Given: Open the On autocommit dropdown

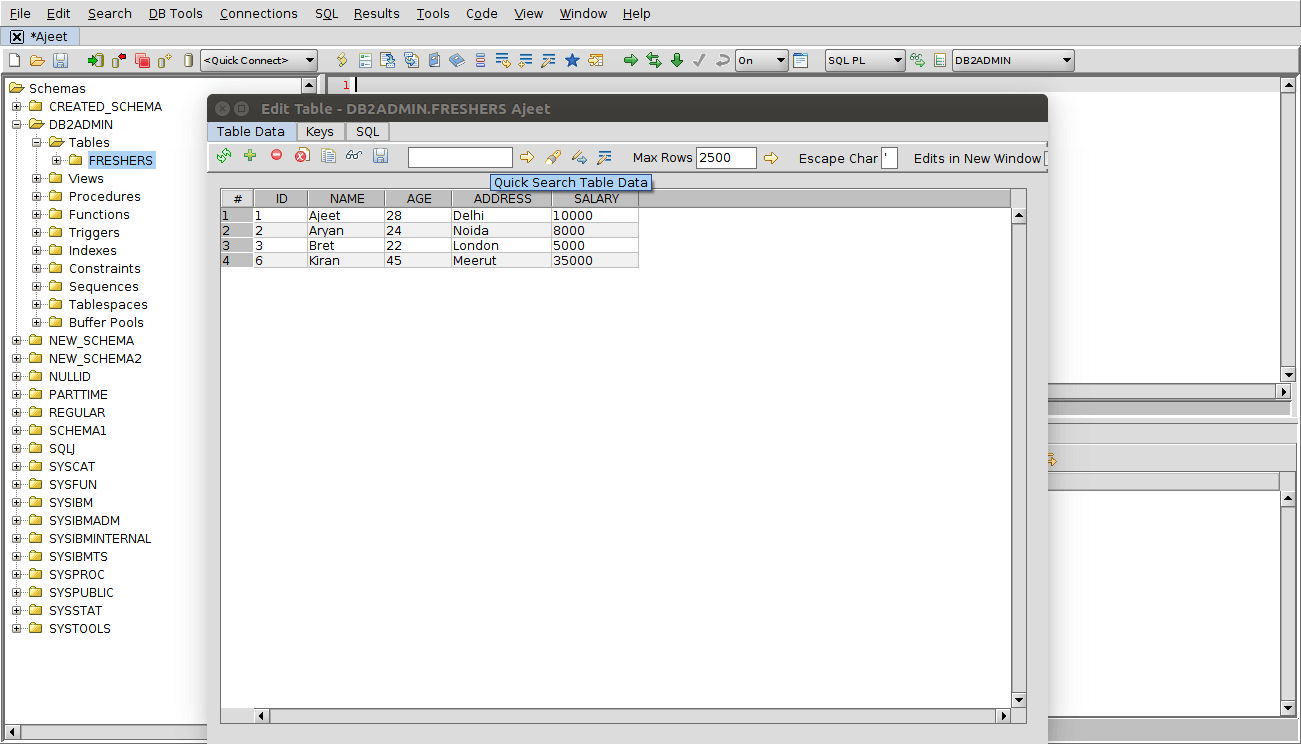Looking at the screenshot, I should click(x=762, y=60).
